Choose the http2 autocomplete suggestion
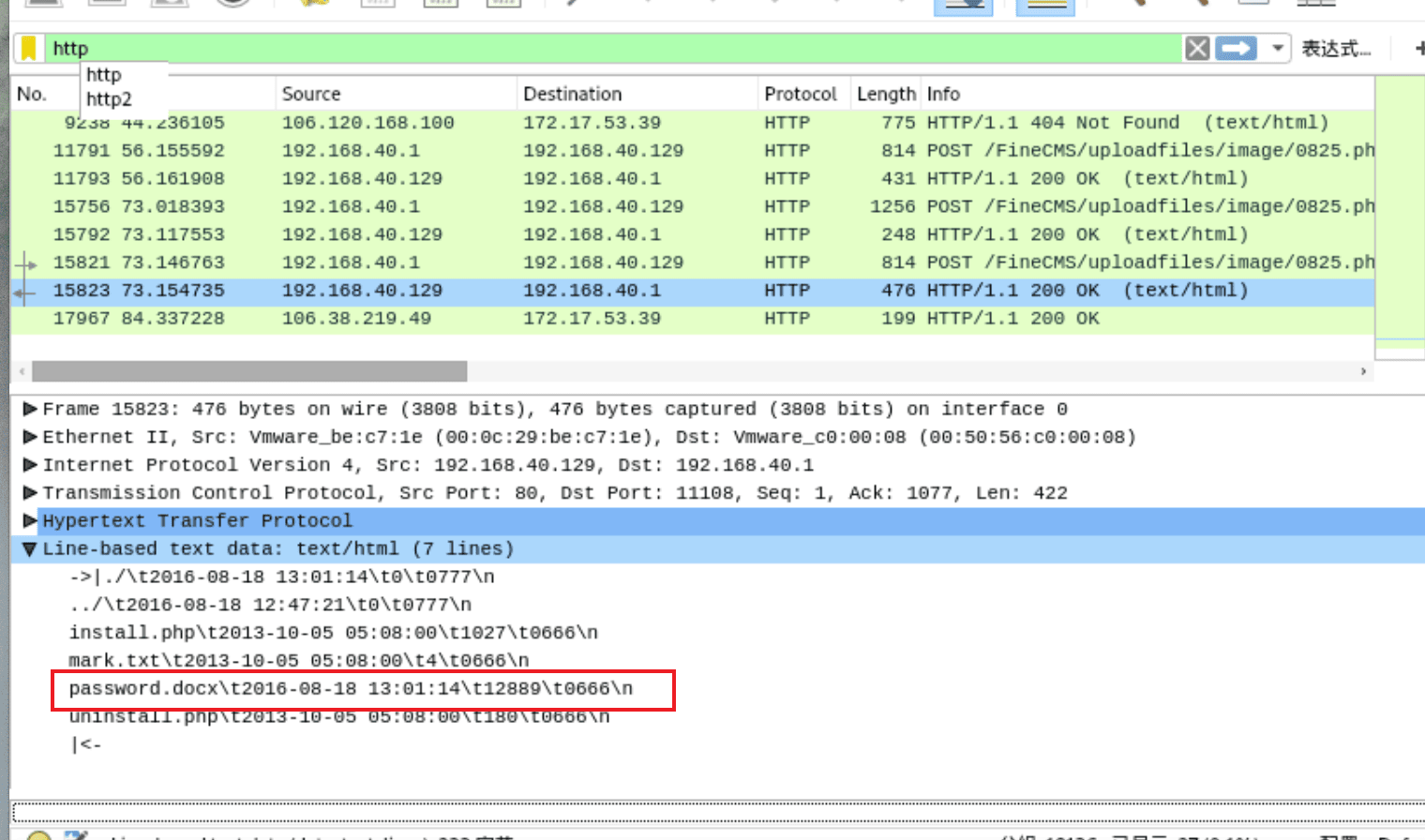1425x840 pixels. [109, 98]
